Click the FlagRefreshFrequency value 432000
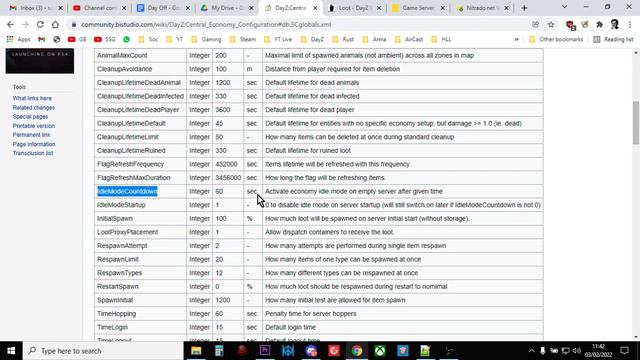The image size is (640, 360). 226,164
